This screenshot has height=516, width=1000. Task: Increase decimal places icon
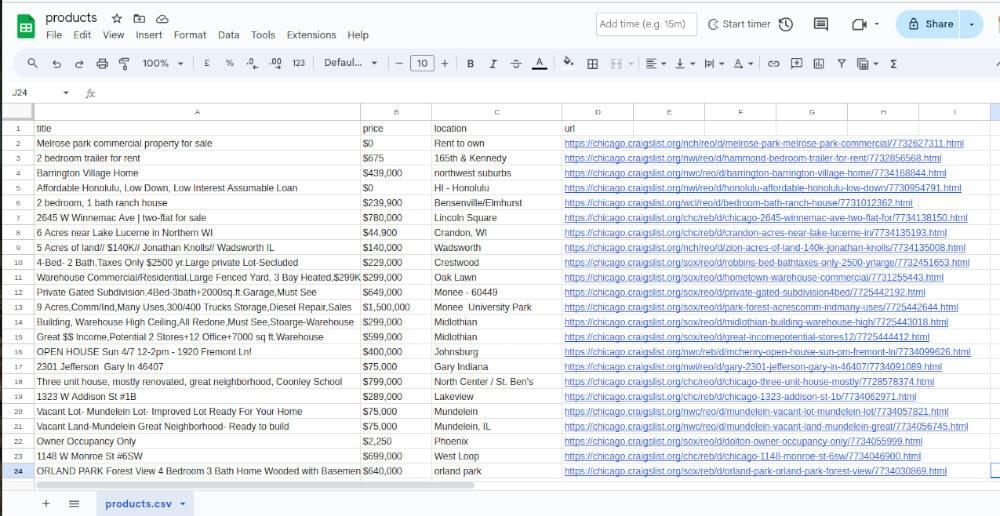[x=276, y=63]
